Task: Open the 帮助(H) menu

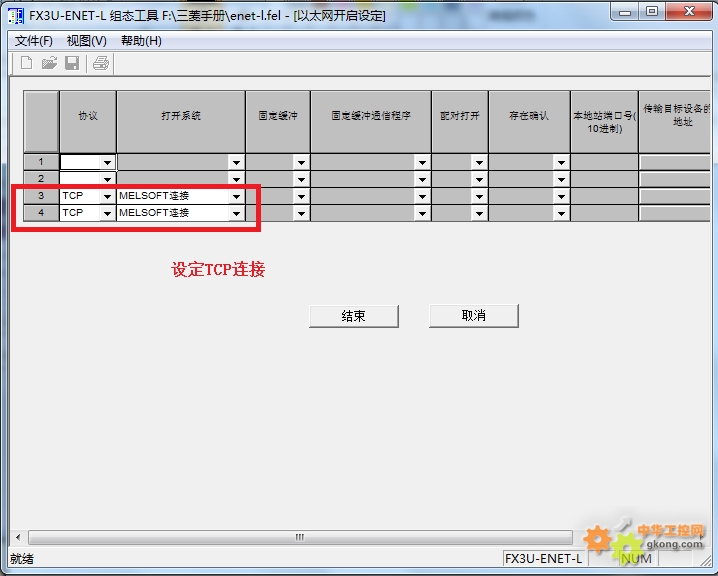Action: click(x=141, y=41)
